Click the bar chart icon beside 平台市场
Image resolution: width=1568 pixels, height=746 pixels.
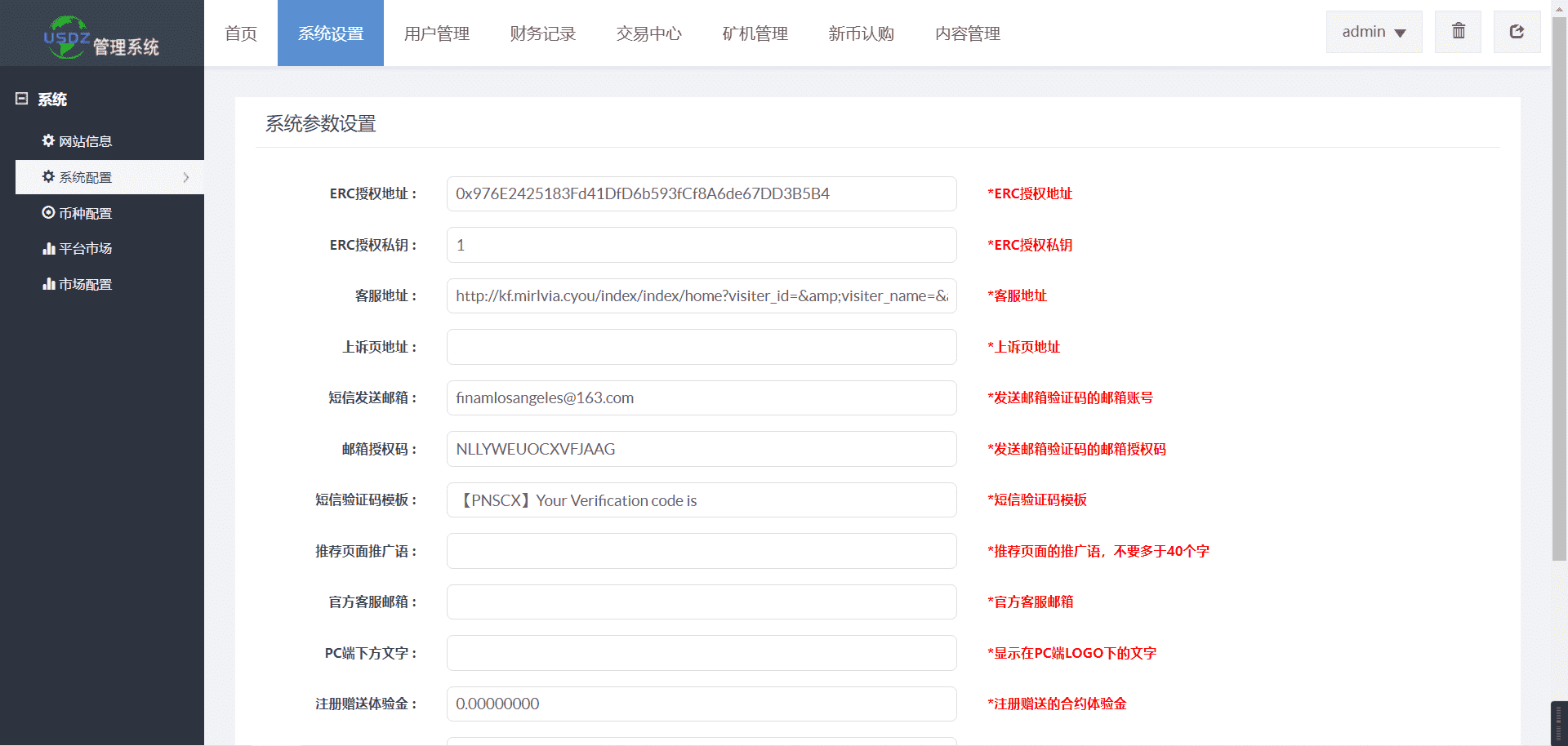coord(48,249)
